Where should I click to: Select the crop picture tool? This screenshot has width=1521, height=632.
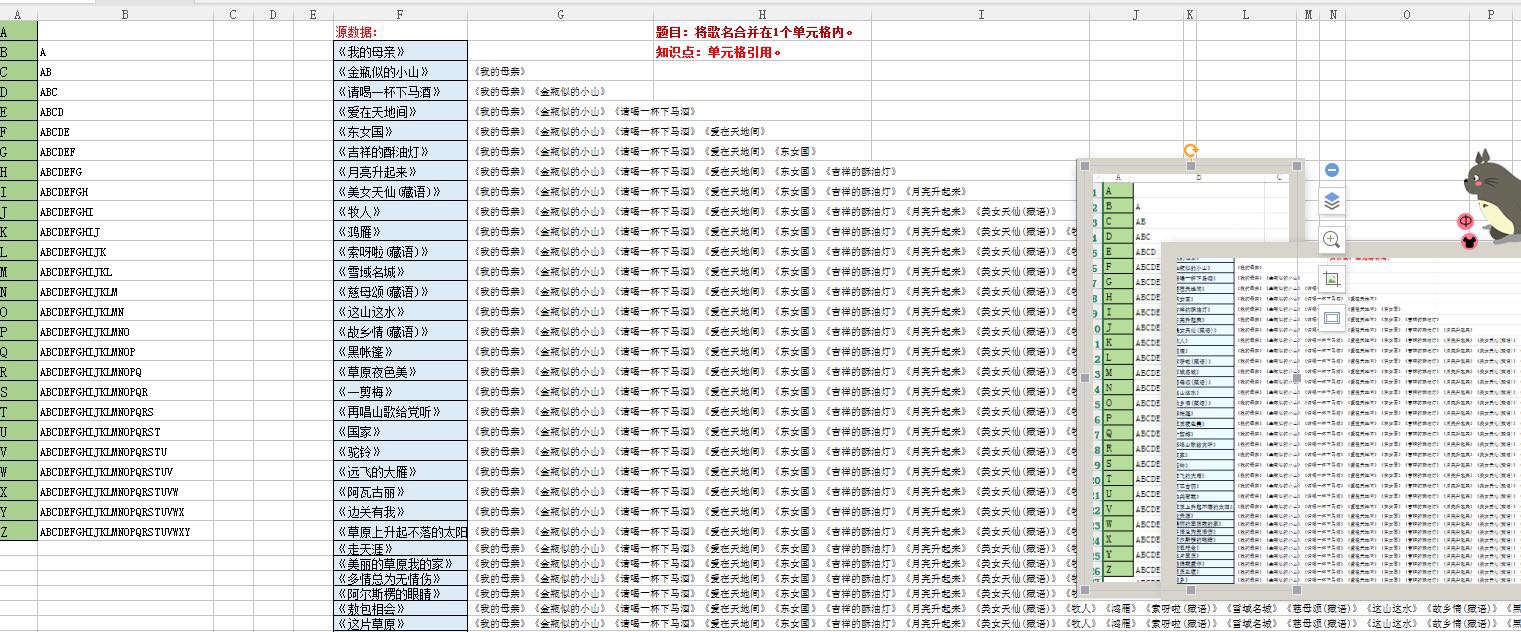[x=1331, y=280]
